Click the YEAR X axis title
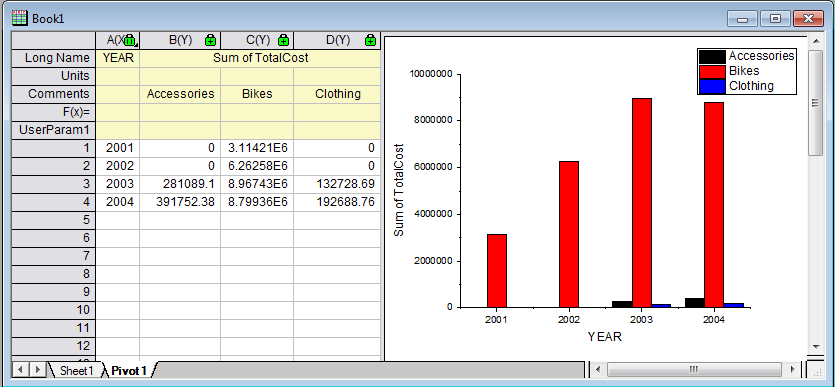This screenshot has width=835, height=387. tap(604, 337)
